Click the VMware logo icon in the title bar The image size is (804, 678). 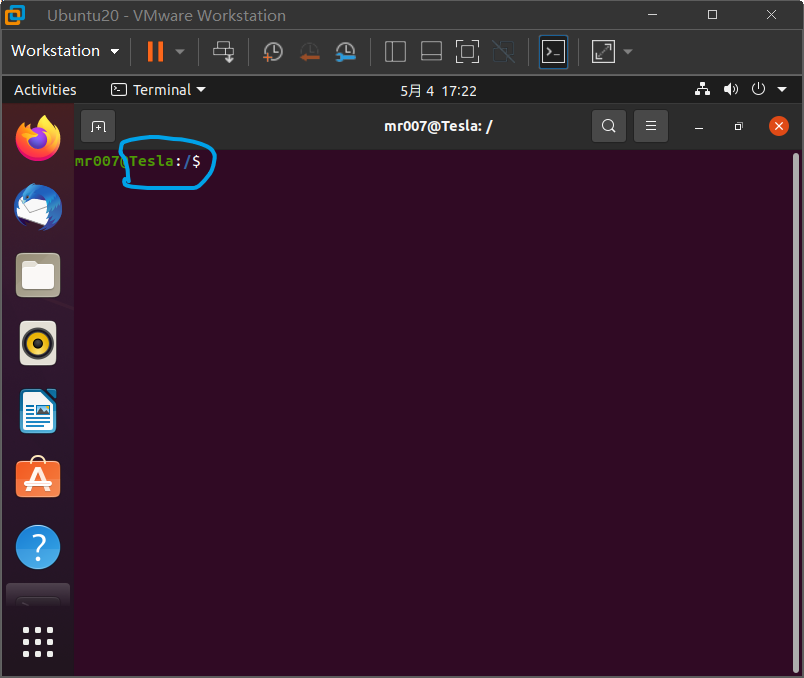pos(14,15)
